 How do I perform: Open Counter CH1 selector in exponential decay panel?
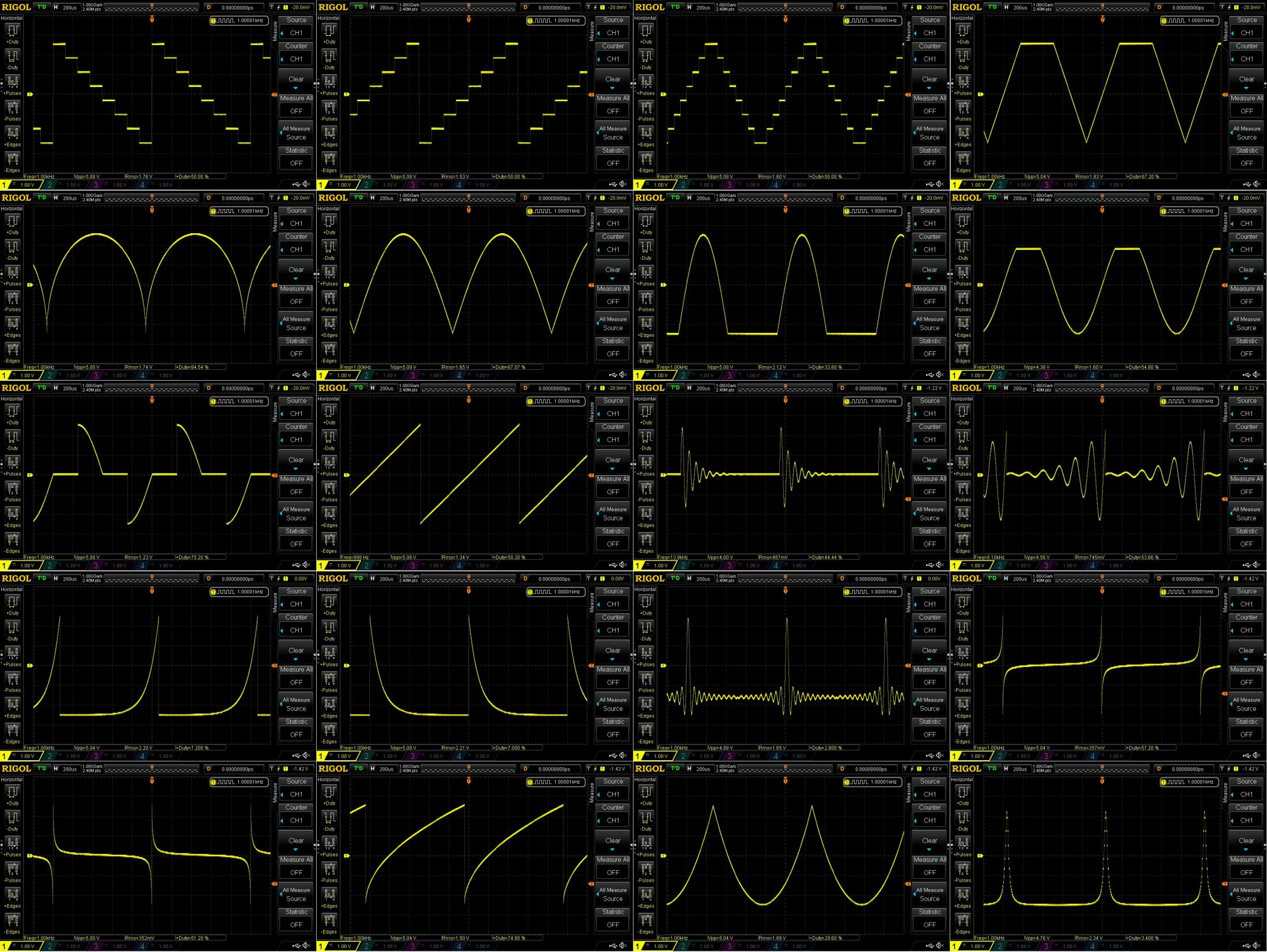tap(613, 630)
